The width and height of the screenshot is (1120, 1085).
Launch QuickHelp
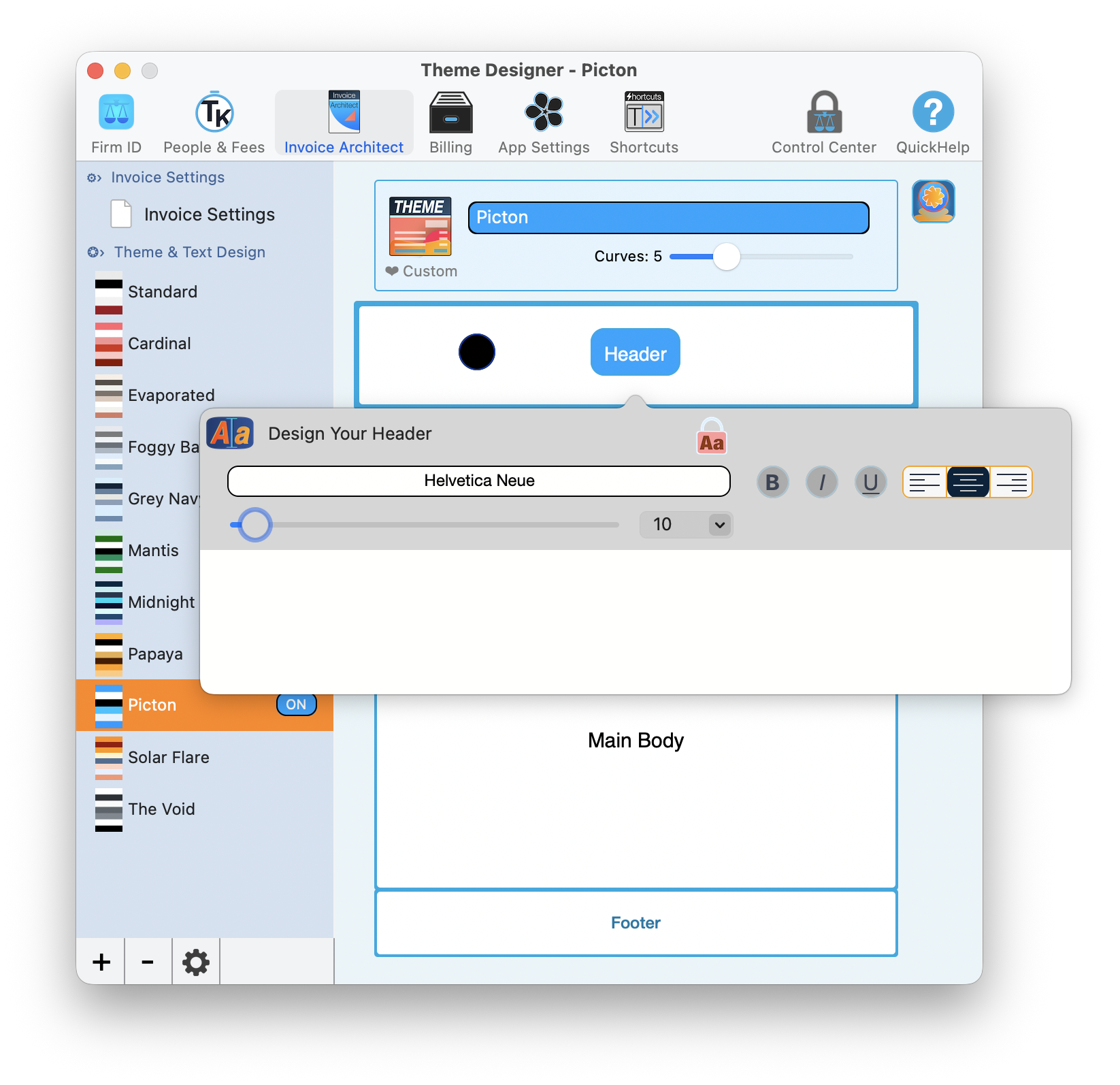(932, 121)
